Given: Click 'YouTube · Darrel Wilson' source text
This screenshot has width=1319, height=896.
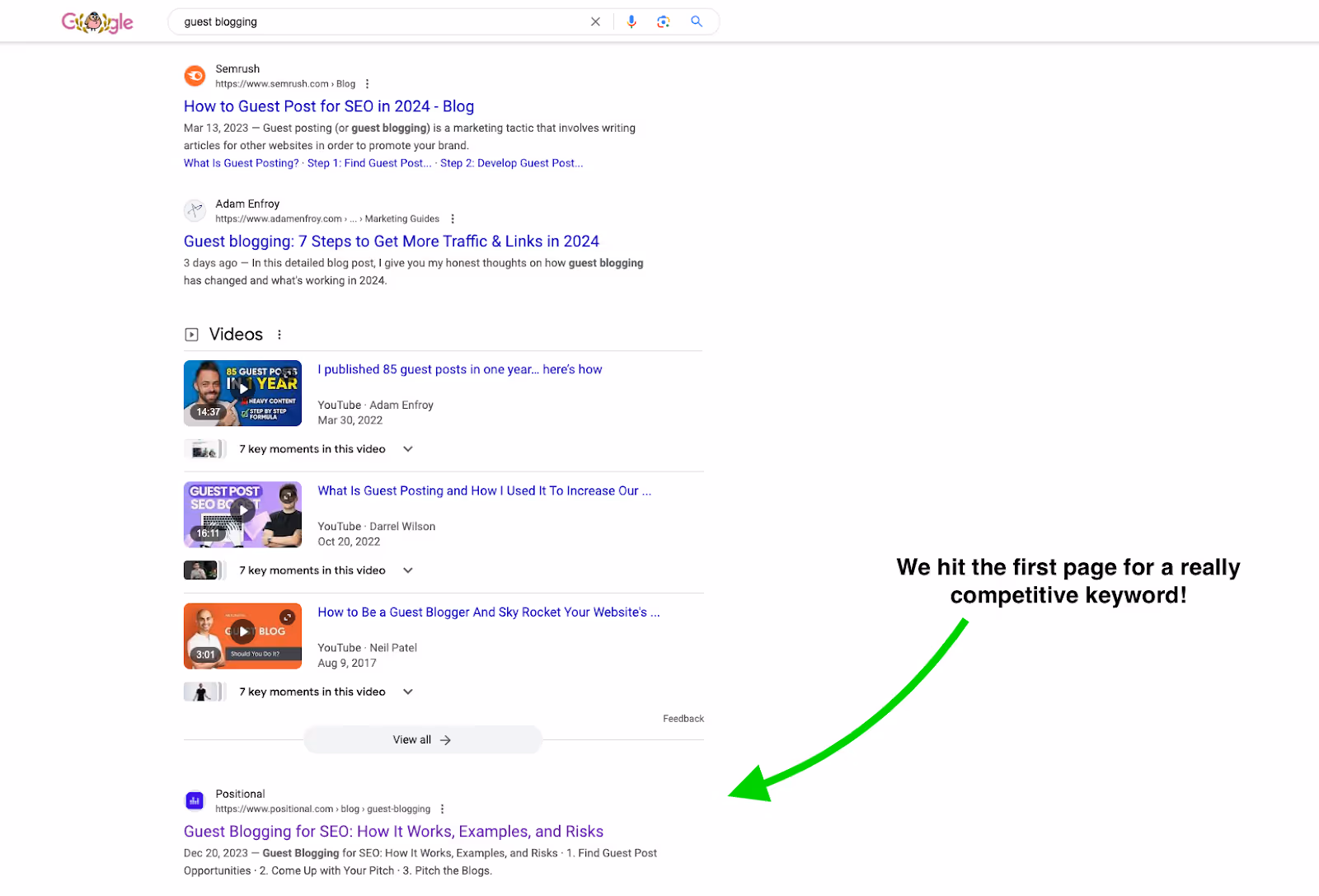Looking at the screenshot, I should tap(377, 527).
